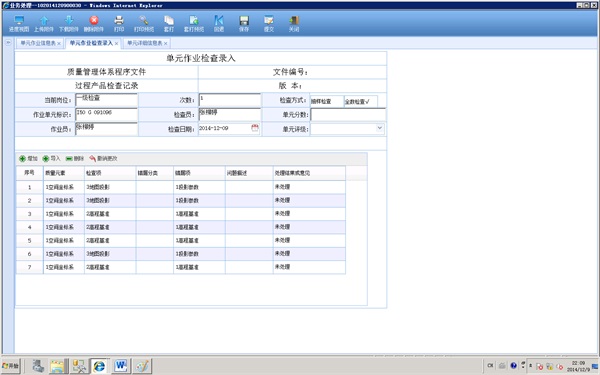This screenshot has width=600, height=375.
Task: Open the 进度视图 progress view
Action: click(19, 23)
